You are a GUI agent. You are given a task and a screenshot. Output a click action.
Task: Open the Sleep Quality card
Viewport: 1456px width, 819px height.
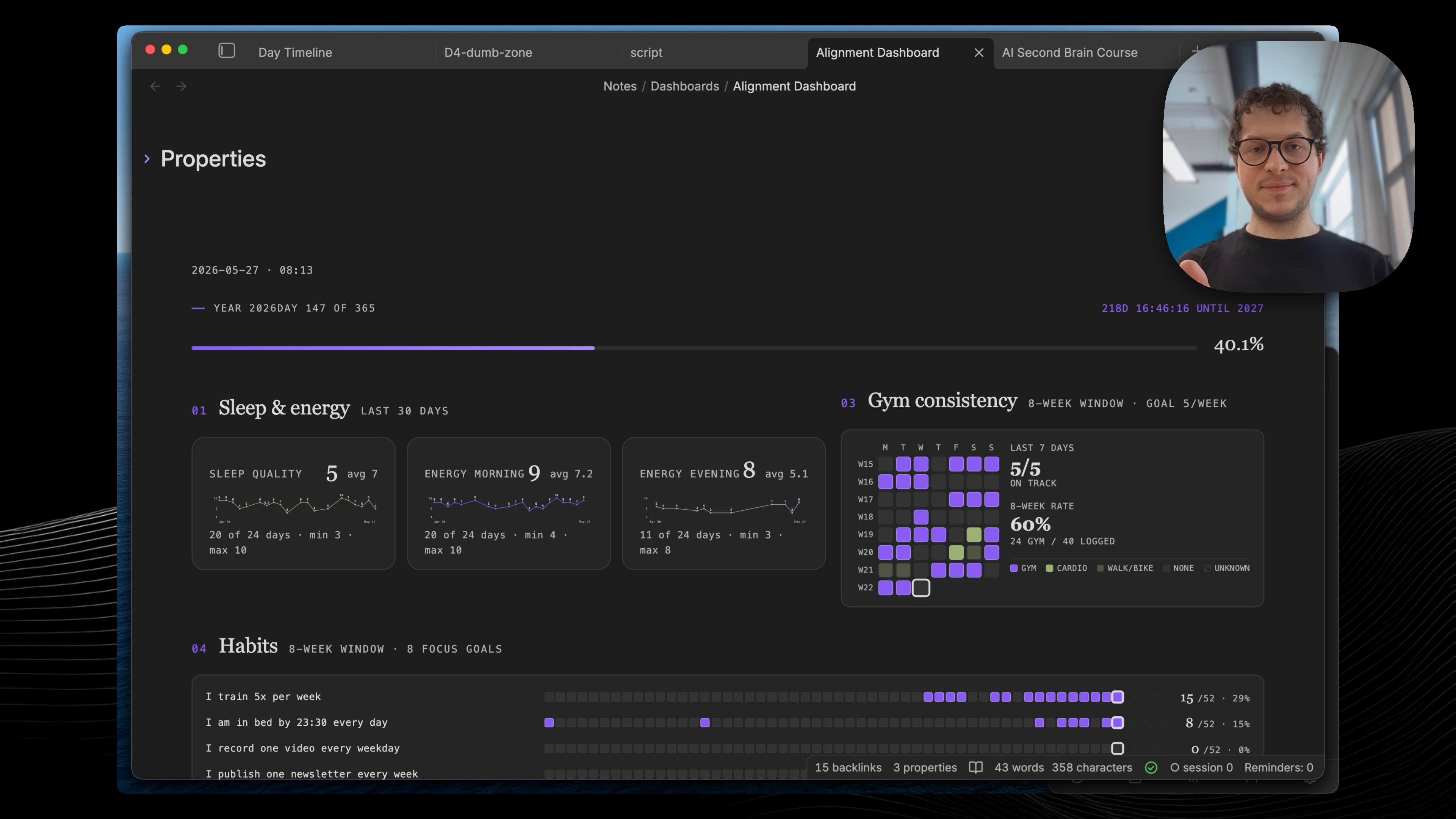coord(293,504)
